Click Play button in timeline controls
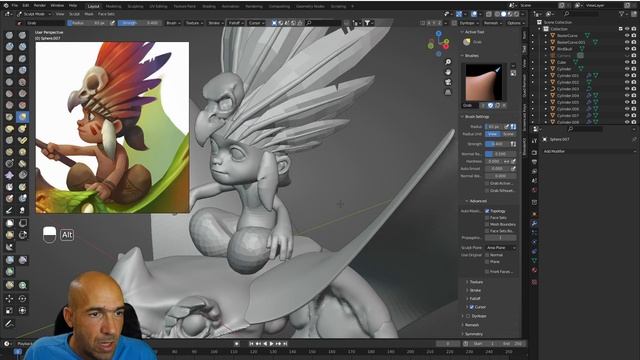640x360 pixels. click(271, 344)
